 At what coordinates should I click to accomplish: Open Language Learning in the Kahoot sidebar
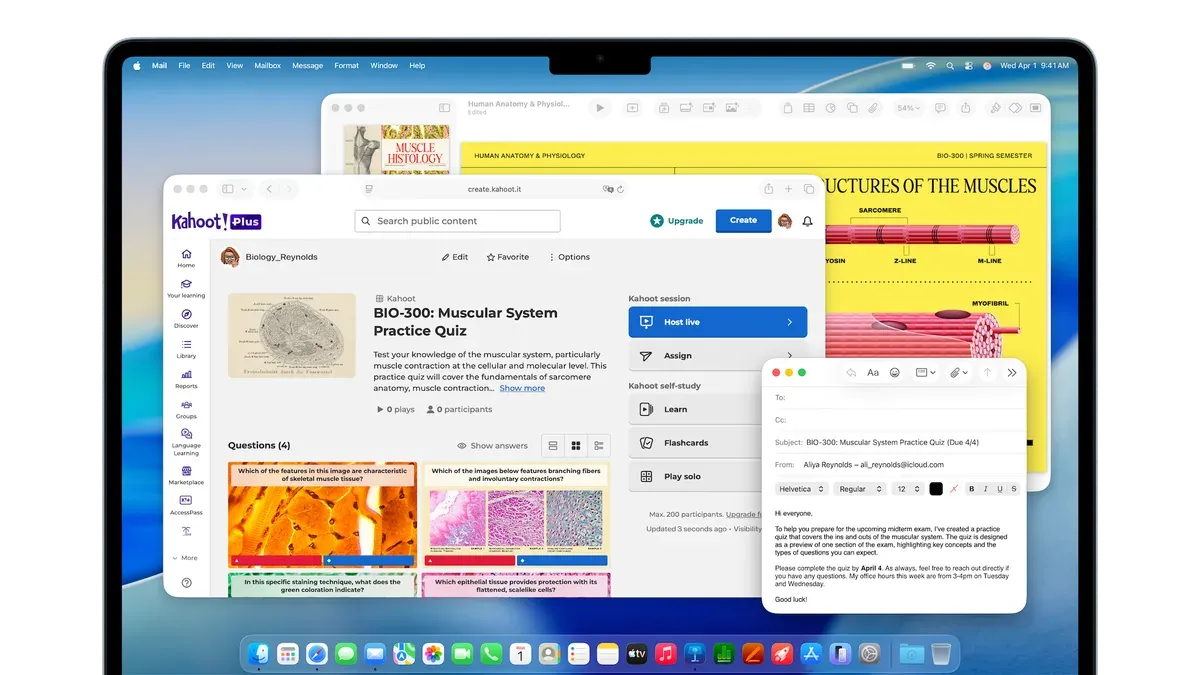[186, 441]
